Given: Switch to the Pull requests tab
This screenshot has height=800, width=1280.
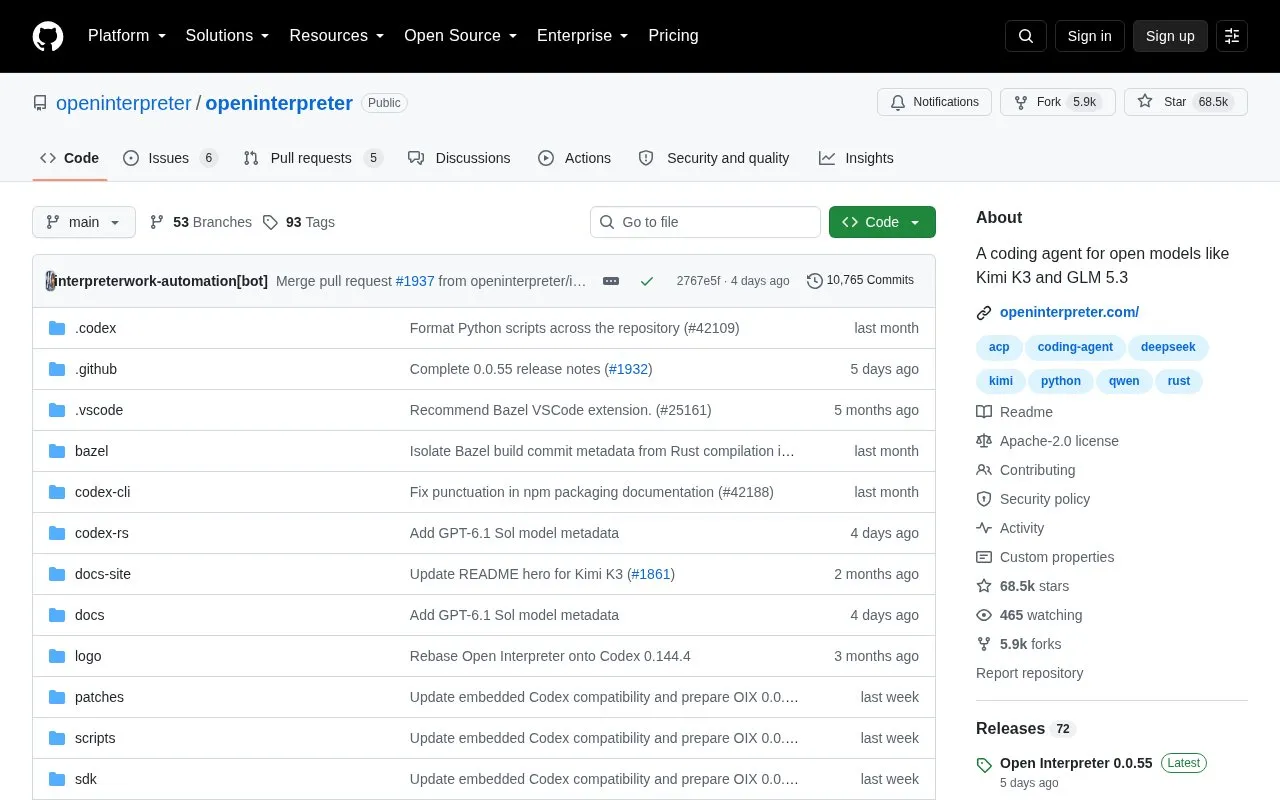Looking at the screenshot, I should 313,158.
